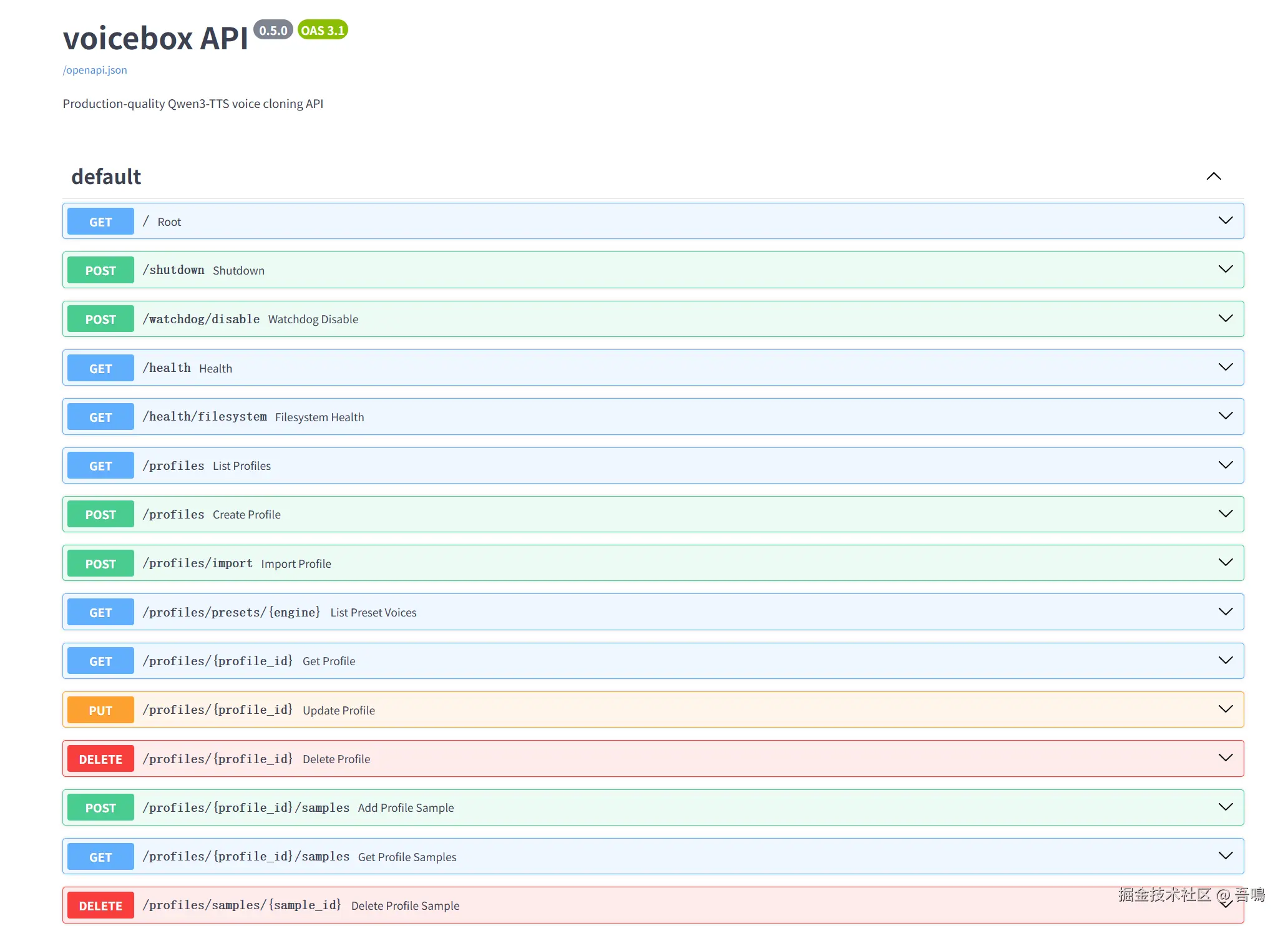Collapse the default section chevron
Image resolution: width=1288 pixels, height=926 pixels.
pos(1213,177)
